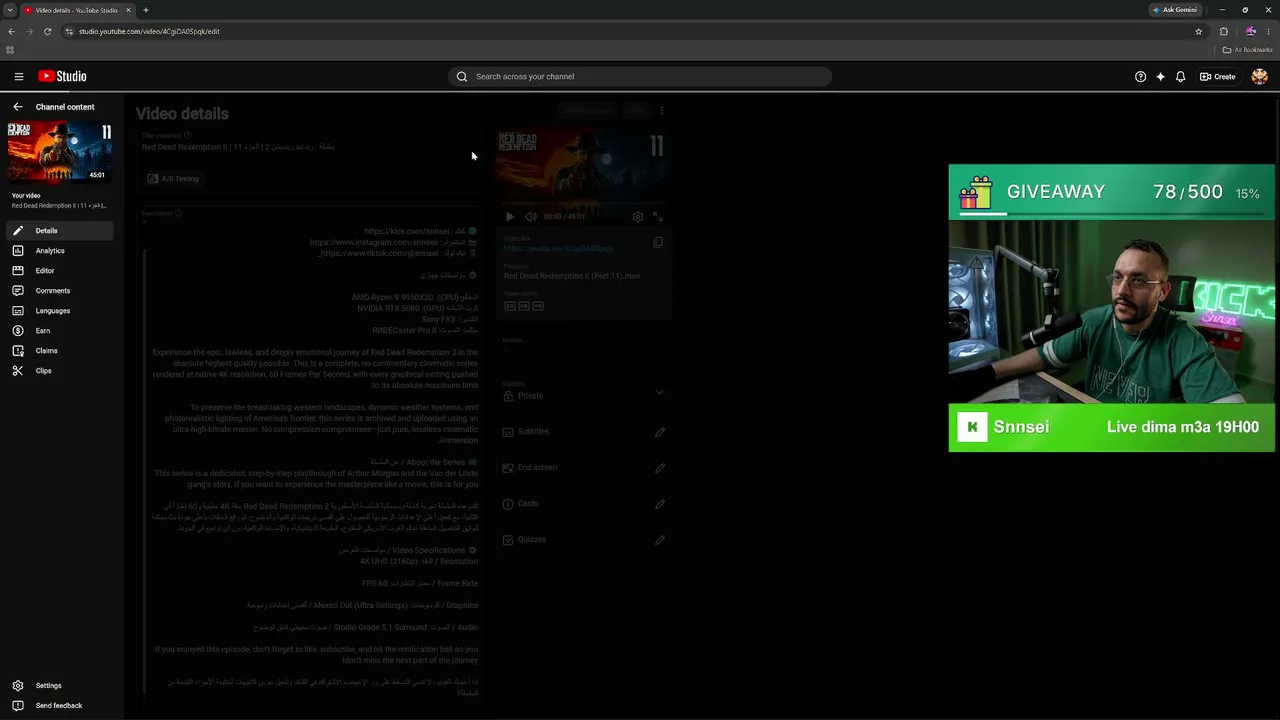Screen dimensions: 1280x720
Task: Open the more options kebab menu
Action: (x=661, y=110)
